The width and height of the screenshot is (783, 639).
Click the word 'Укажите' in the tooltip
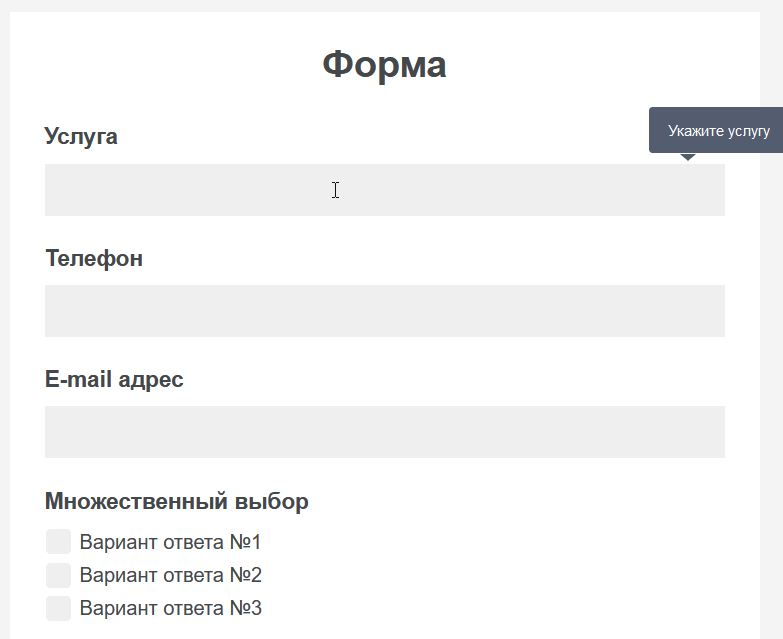point(693,131)
